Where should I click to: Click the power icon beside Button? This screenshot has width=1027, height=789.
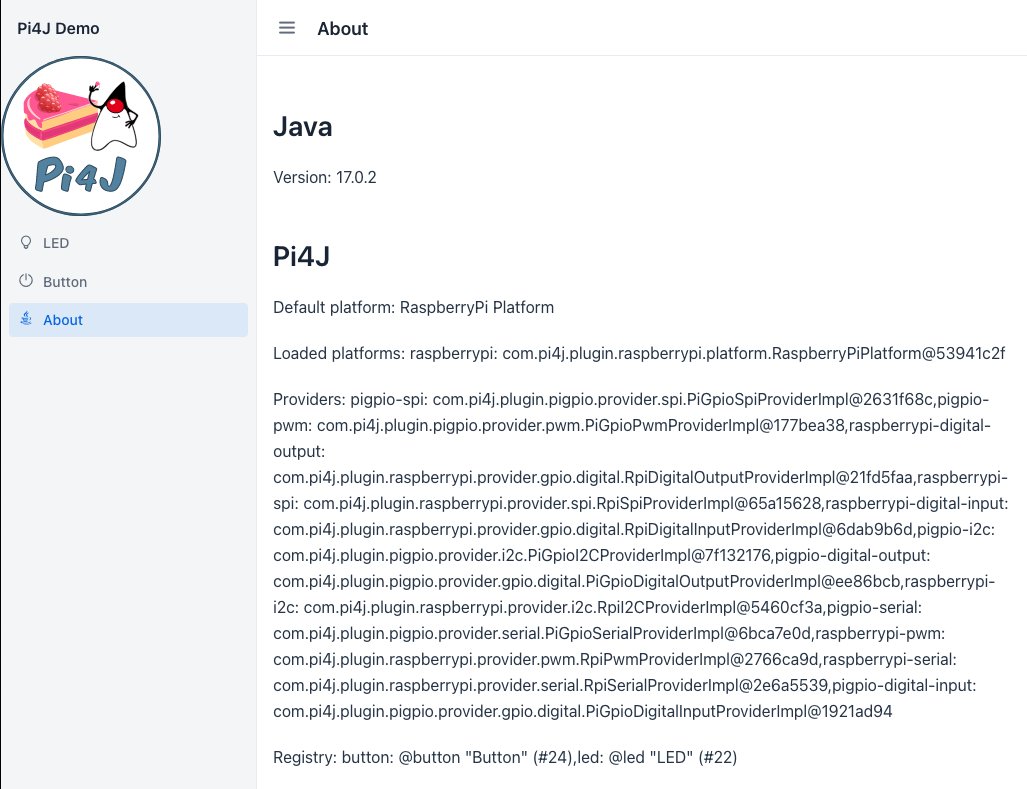pos(26,281)
